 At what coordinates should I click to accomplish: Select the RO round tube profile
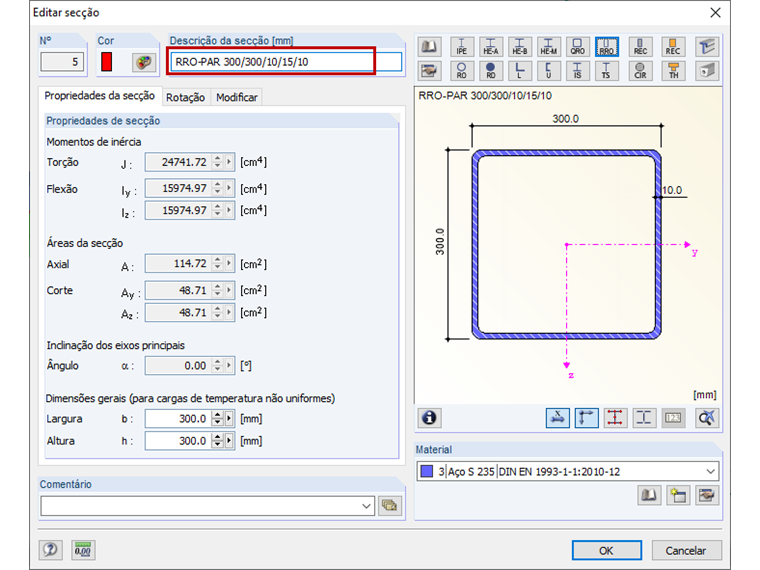pos(461,71)
